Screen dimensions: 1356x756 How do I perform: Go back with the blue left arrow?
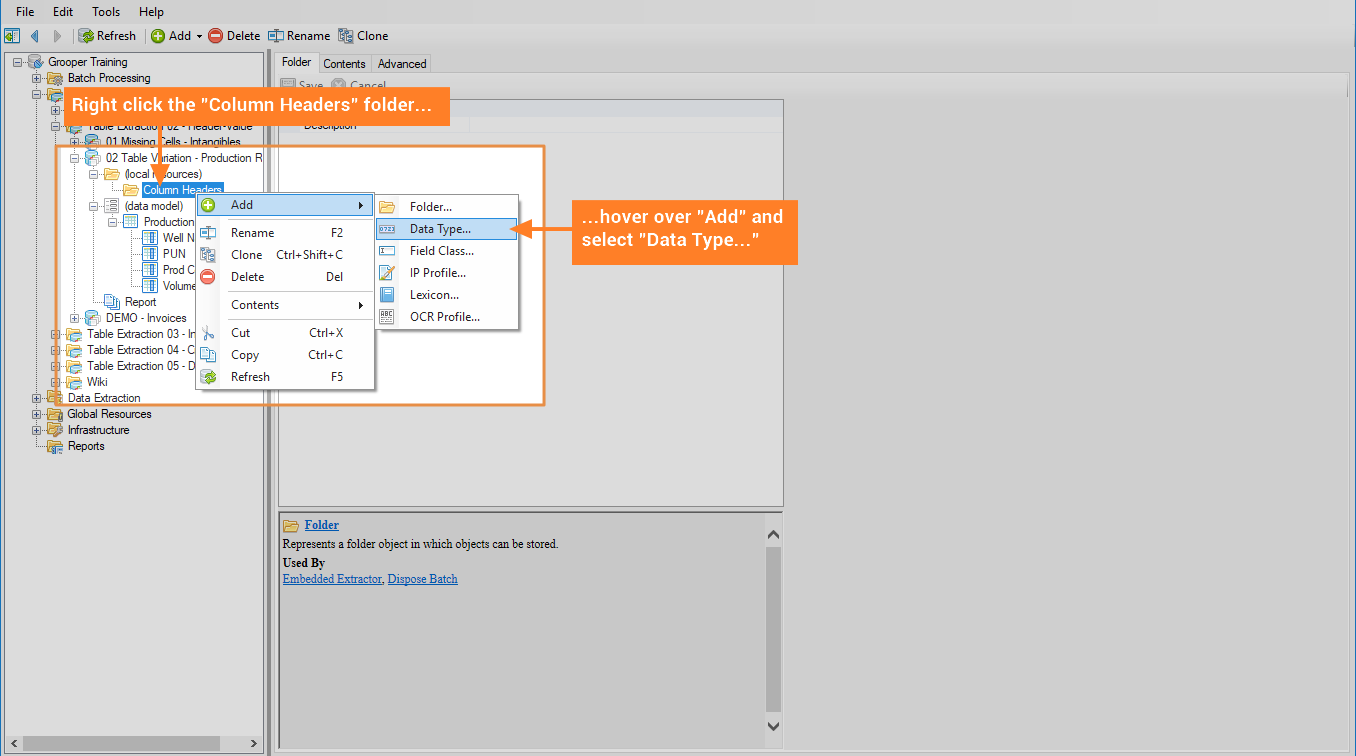(35, 36)
